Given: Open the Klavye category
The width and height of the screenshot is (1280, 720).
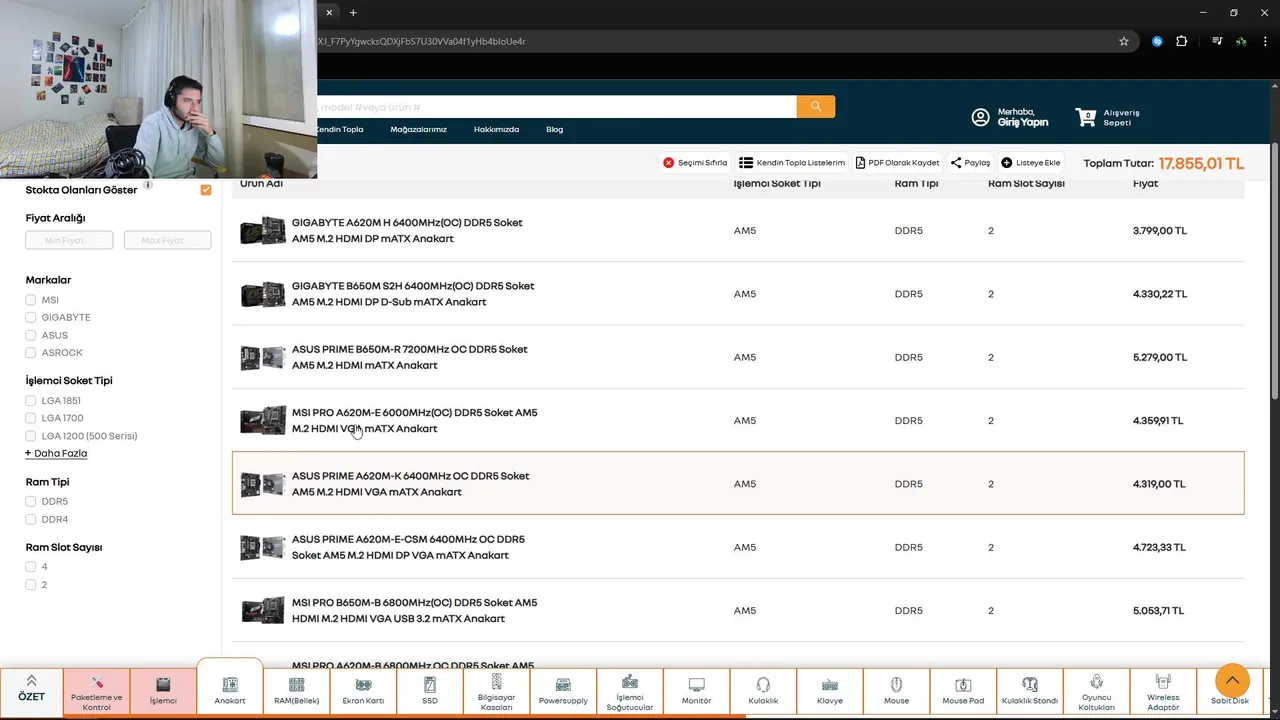Looking at the screenshot, I should pyautogui.click(x=830, y=691).
